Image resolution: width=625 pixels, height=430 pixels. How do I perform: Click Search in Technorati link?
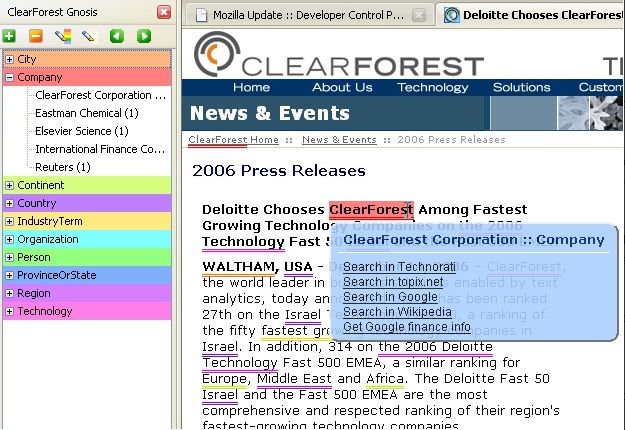[399, 267]
